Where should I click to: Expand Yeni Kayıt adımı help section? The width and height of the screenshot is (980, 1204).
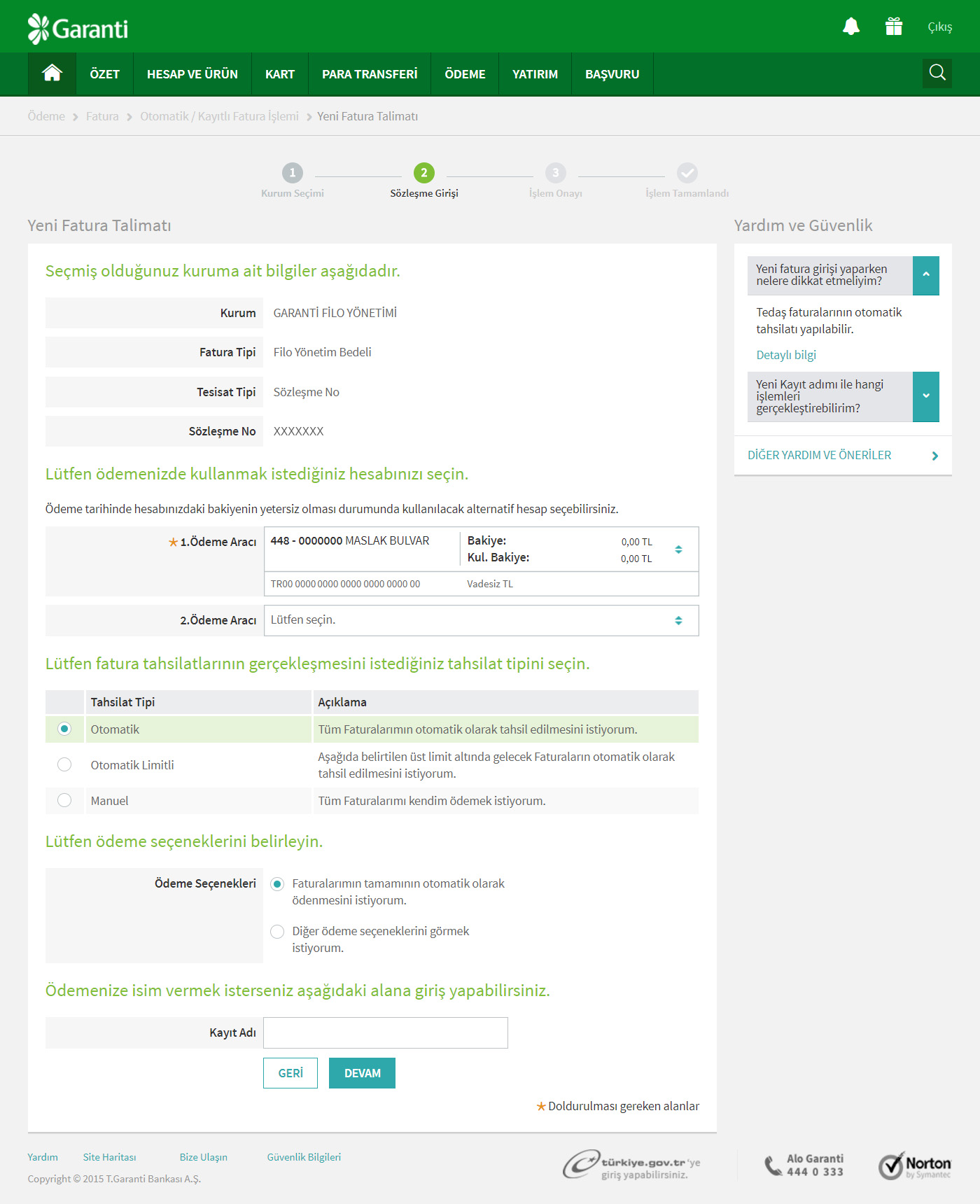point(925,396)
